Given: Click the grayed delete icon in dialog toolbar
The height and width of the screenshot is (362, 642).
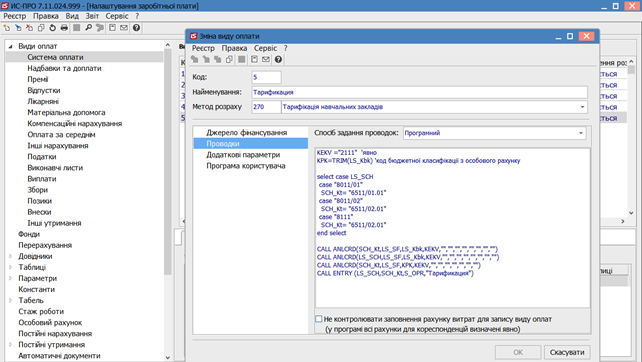Looking at the screenshot, I should pos(218,60).
